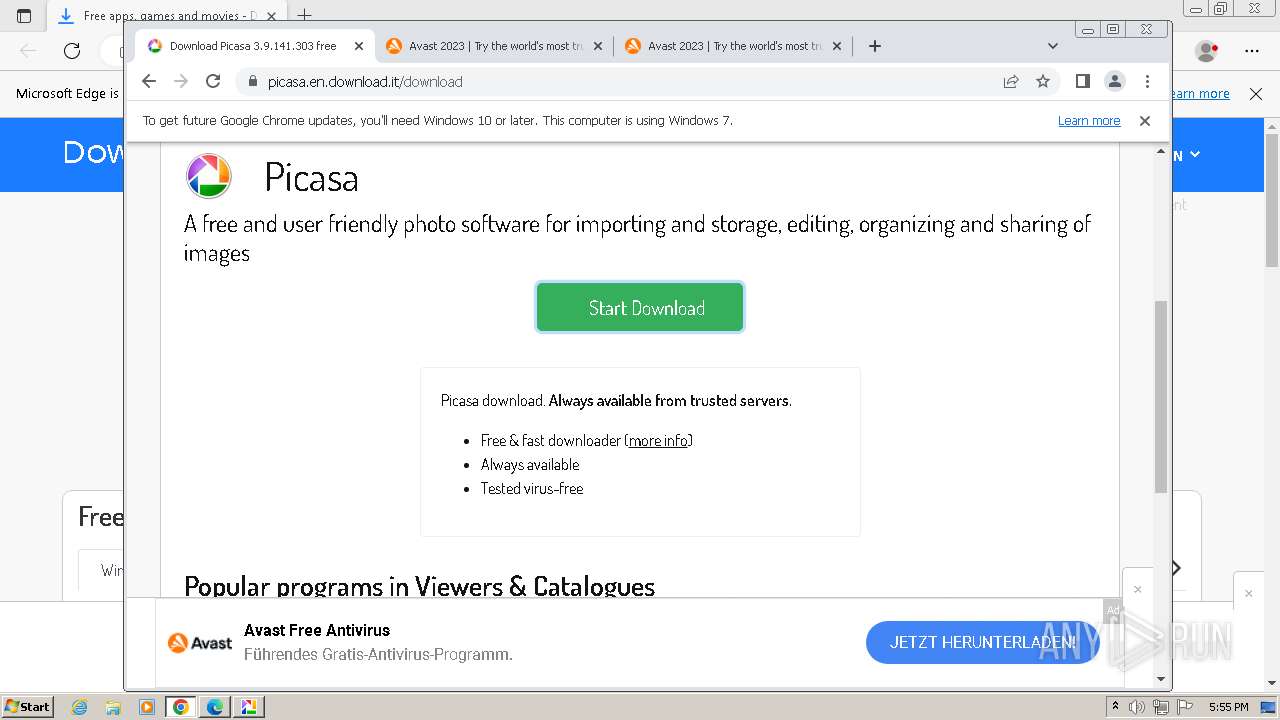Switch to Chrome in the taskbar
1280x720 pixels.
point(181,707)
